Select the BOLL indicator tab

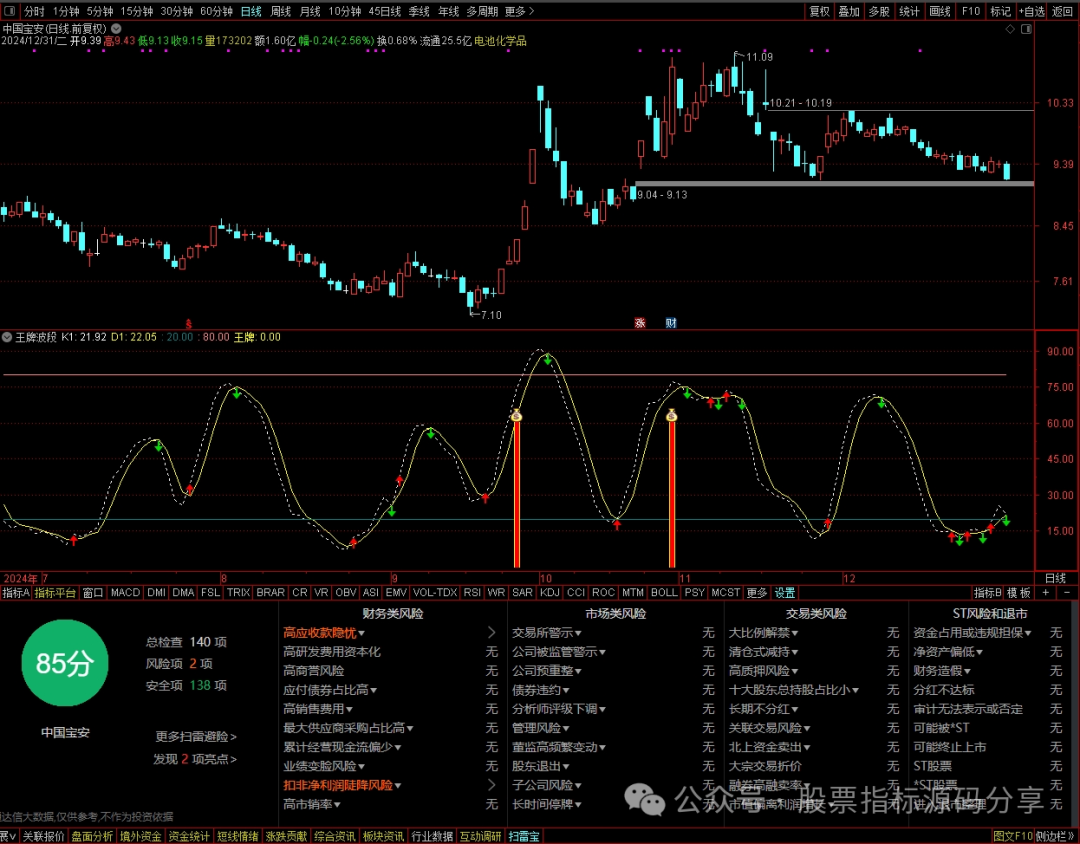pyautogui.click(x=664, y=593)
